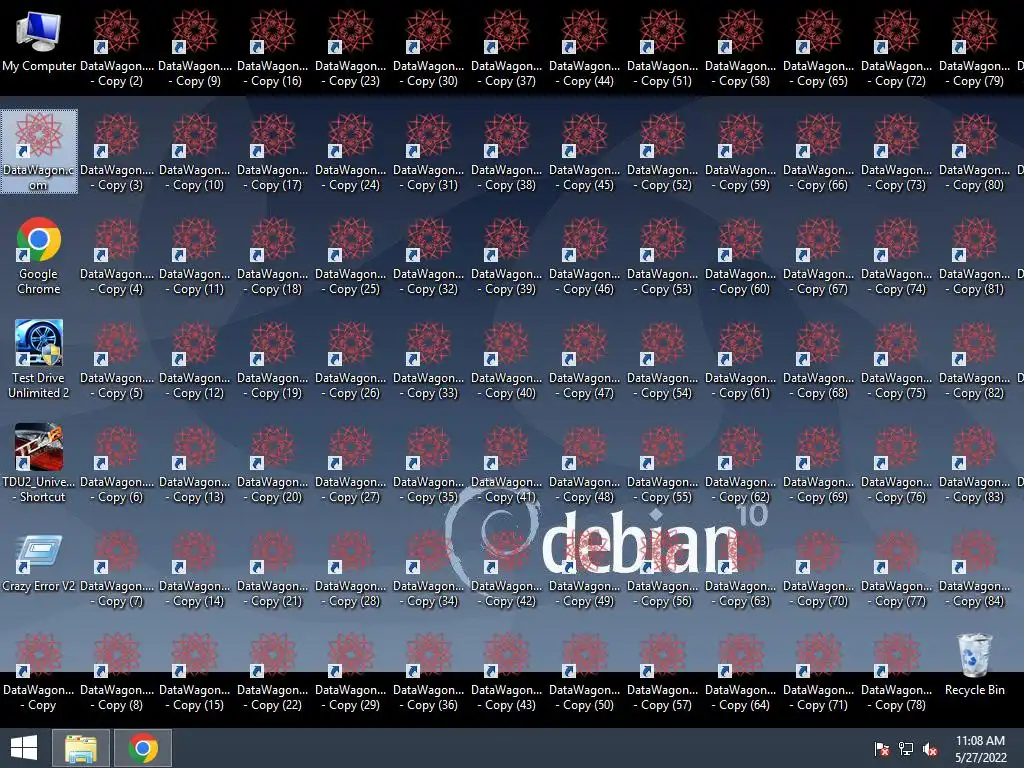Select the DataWagon - Copy (48) shortcut
Screen dimensions: 1024x768
(x=584, y=464)
